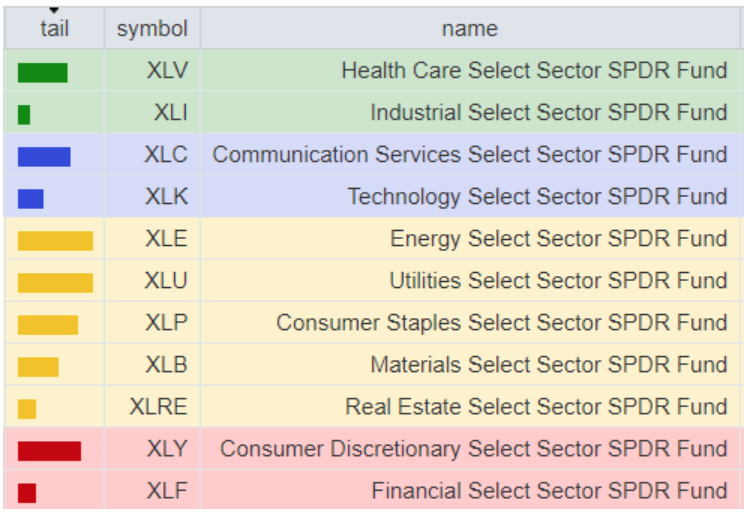Click the small green tail bar for XLI
Viewport: 744px width, 514px height.
click(24, 114)
